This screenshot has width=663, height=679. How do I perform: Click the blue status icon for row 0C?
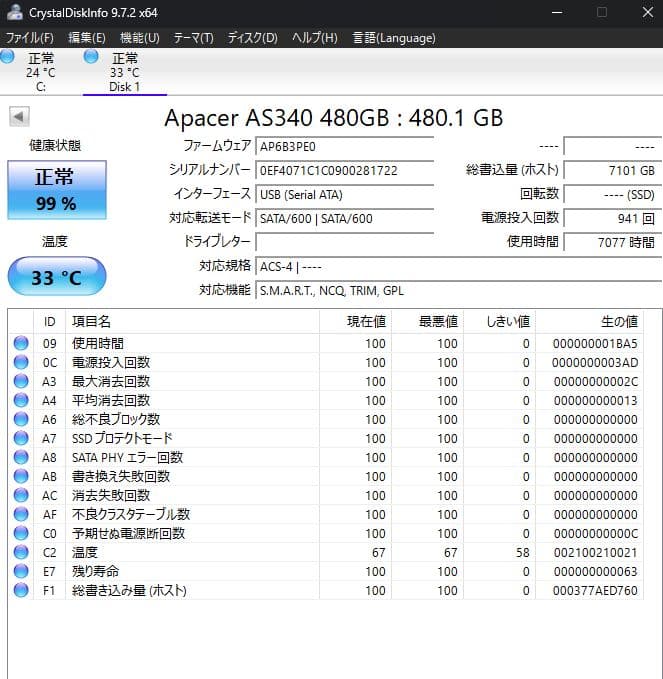(x=21, y=362)
